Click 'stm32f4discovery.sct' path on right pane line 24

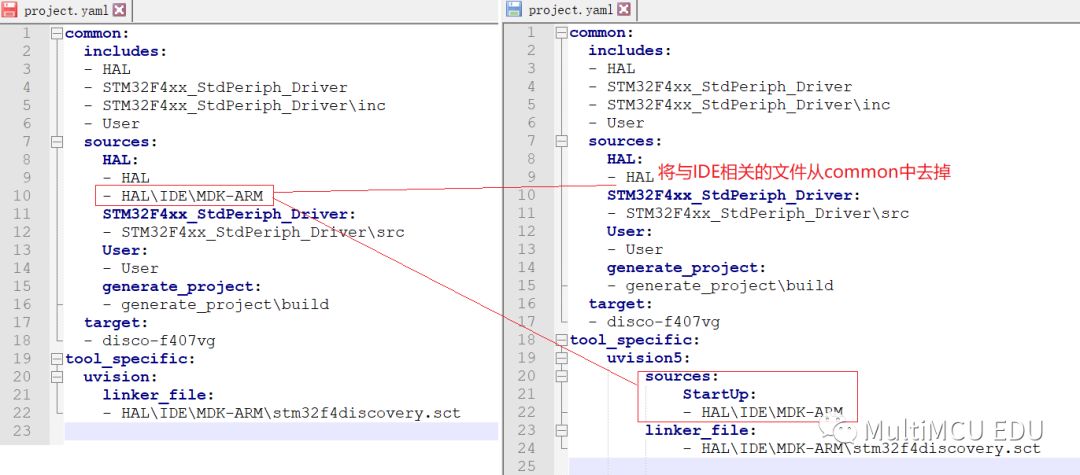click(871, 449)
